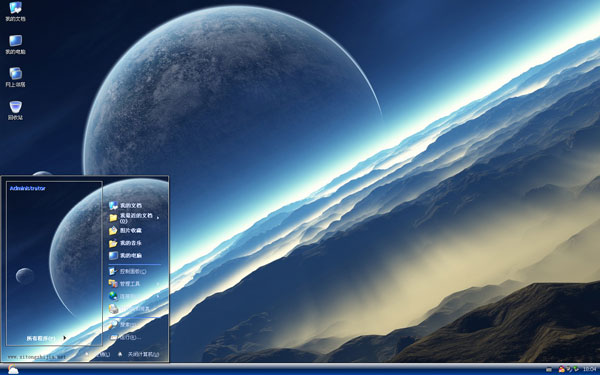Expand the 连接到 submenu arrow
This screenshot has width=600, height=375.
click(x=158, y=296)
